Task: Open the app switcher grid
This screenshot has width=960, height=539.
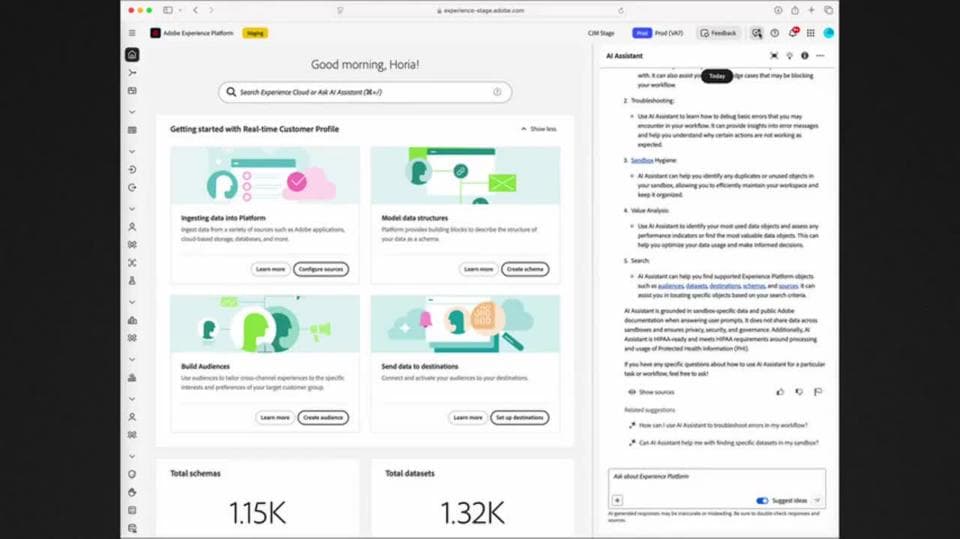Action: [x=811, y=33]
